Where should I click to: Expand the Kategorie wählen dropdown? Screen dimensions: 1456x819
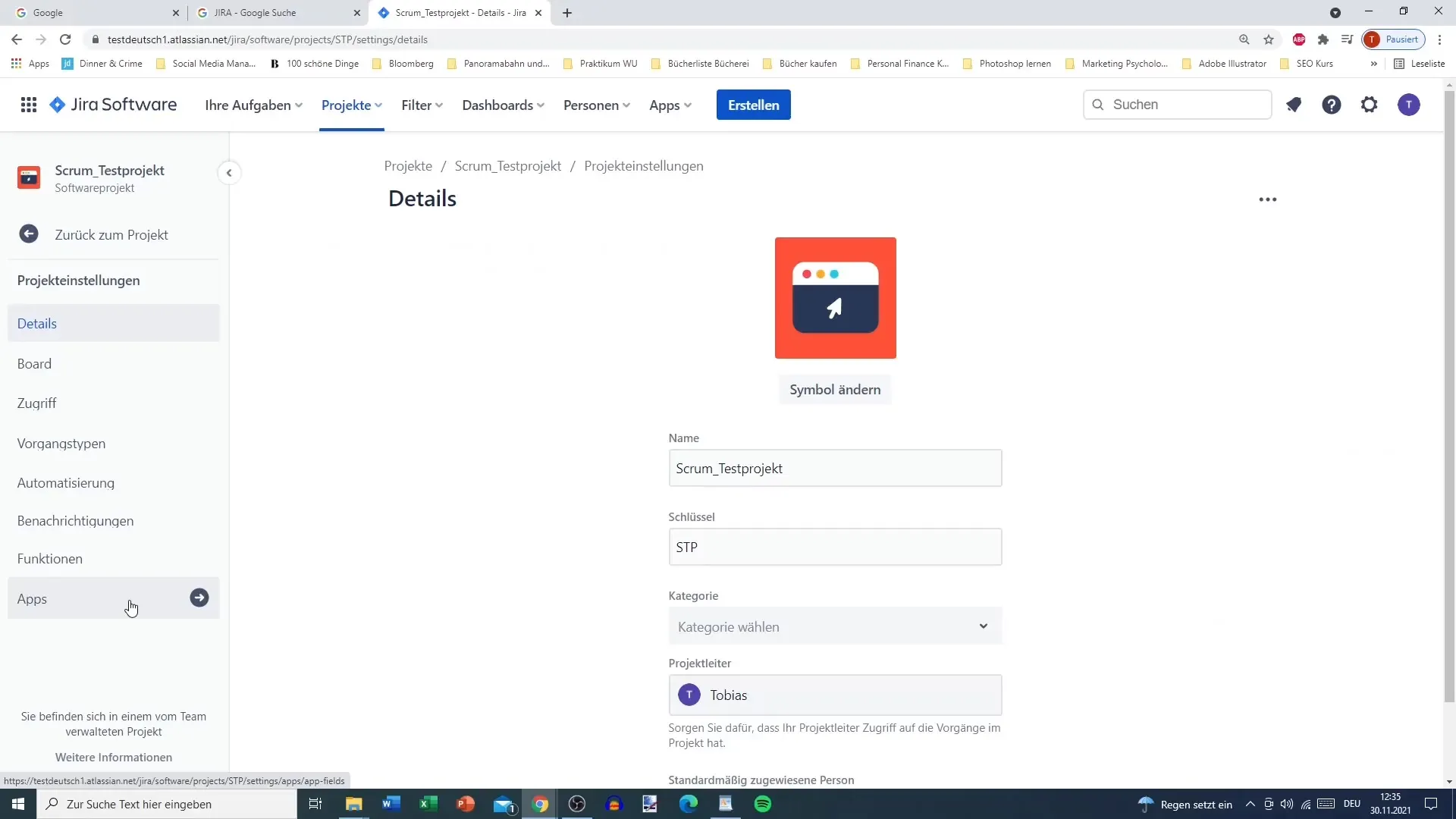835,626
